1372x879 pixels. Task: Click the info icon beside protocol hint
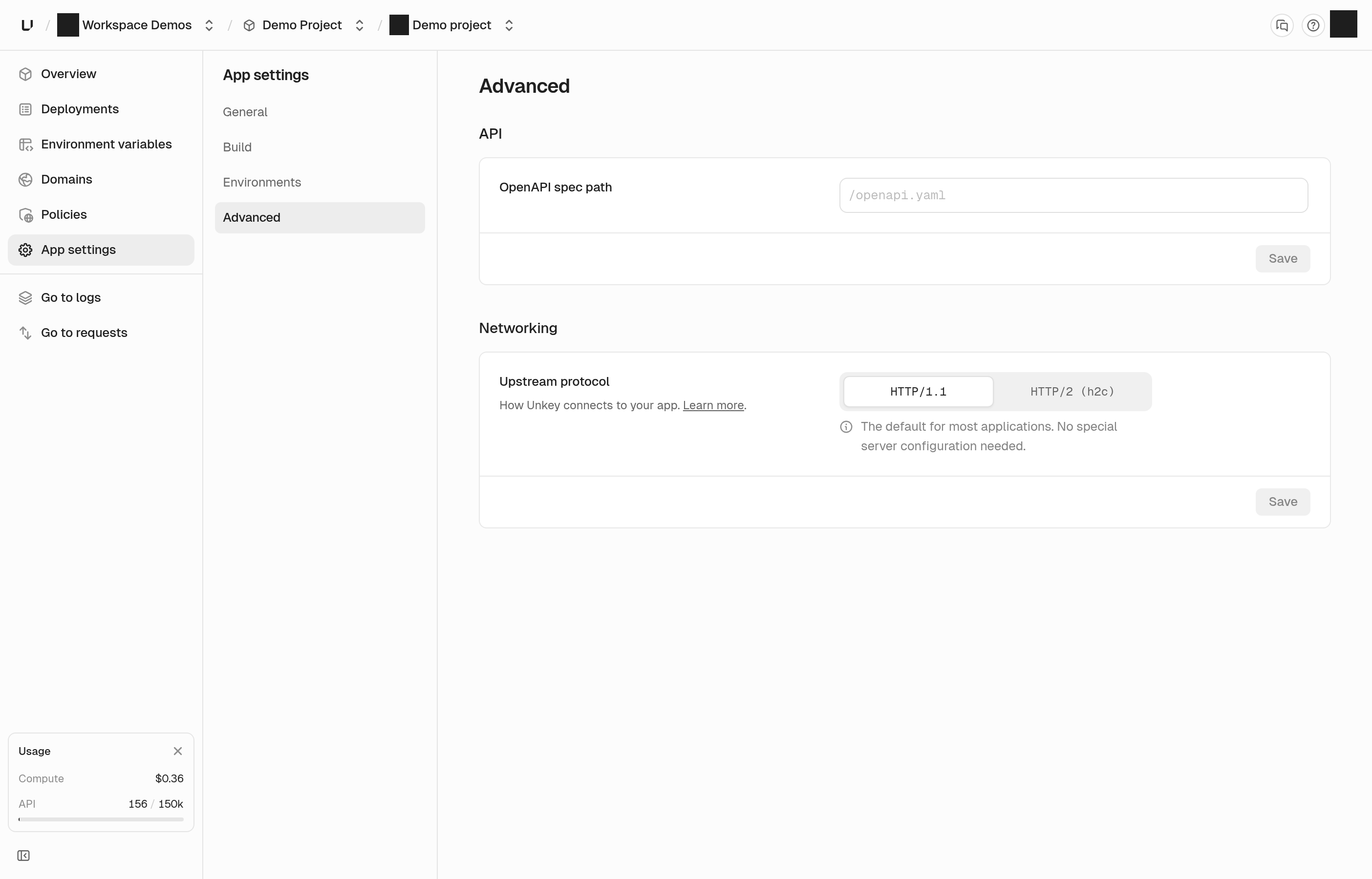[846, 427]
